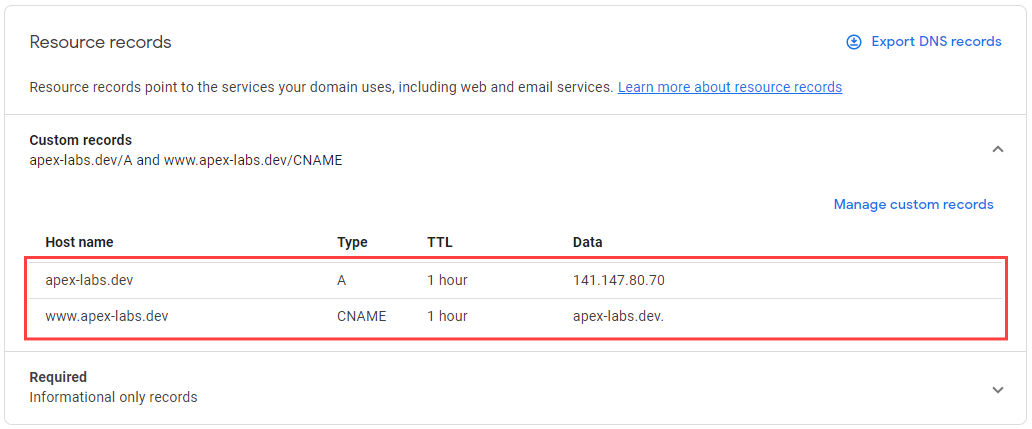Click TTL value of the A record
Viewport: 1032px width, 429px height.
click(447, 280)
